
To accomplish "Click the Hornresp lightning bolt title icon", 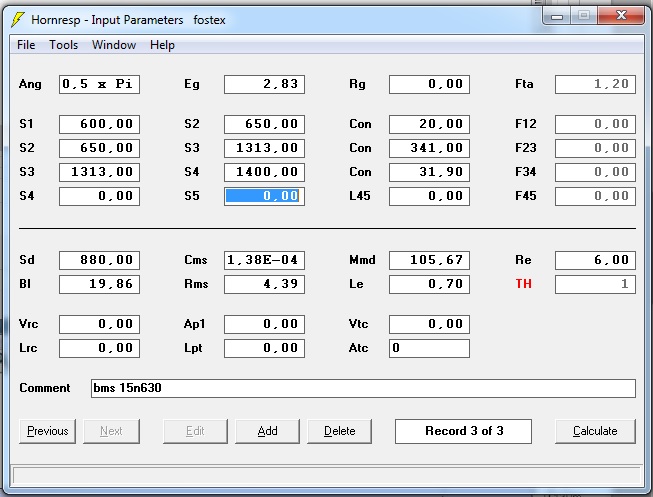I will click(x=17, y=19).
